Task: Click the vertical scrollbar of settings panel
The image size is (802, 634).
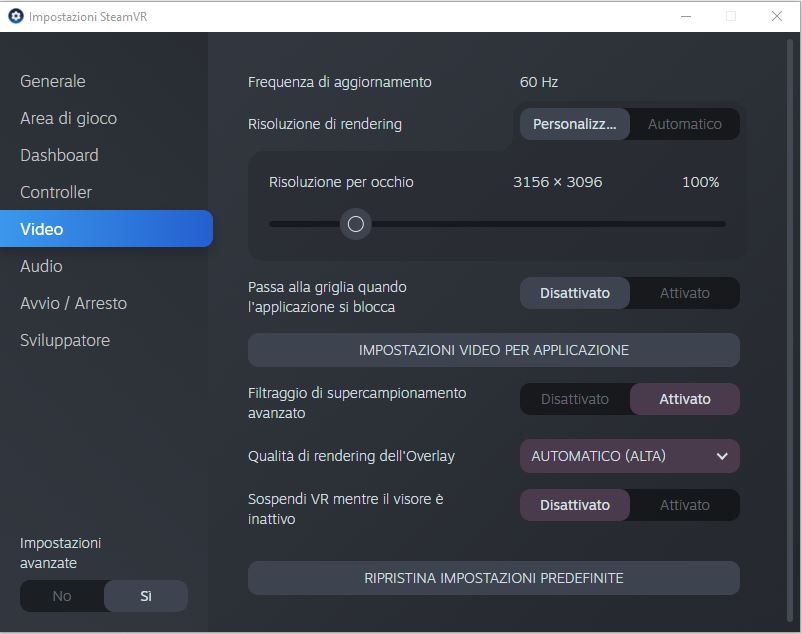Action: [x=790, y=331]
